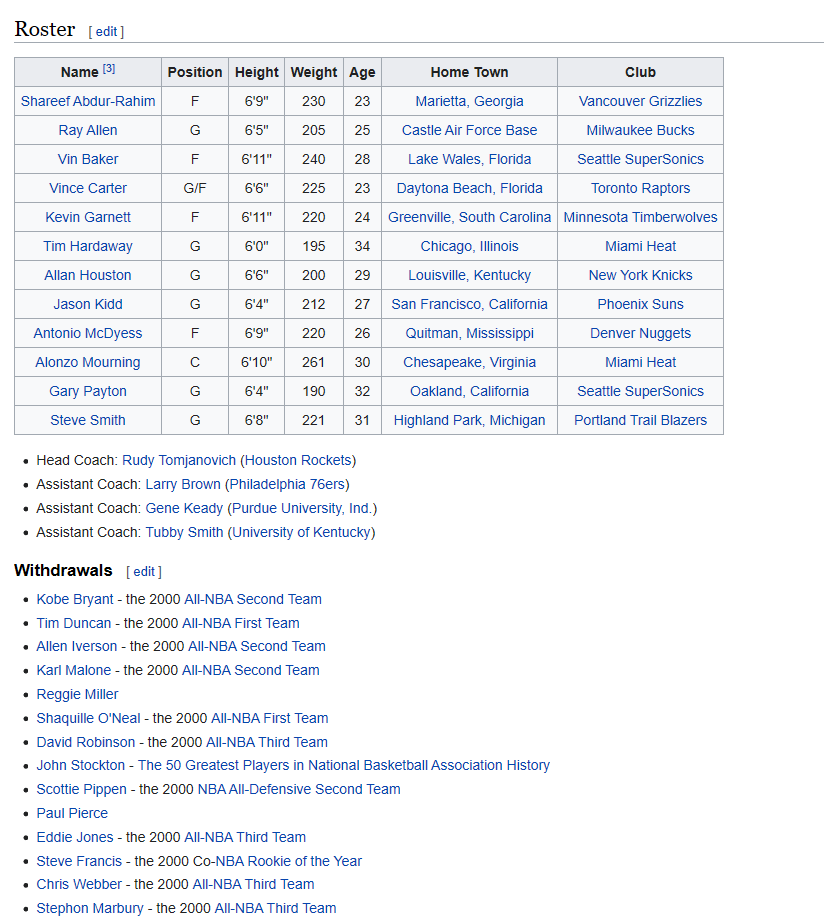Screen dimensions: 824x919
Task: Click Alonzo Mourning in the roster
Action: pos(88,362)
